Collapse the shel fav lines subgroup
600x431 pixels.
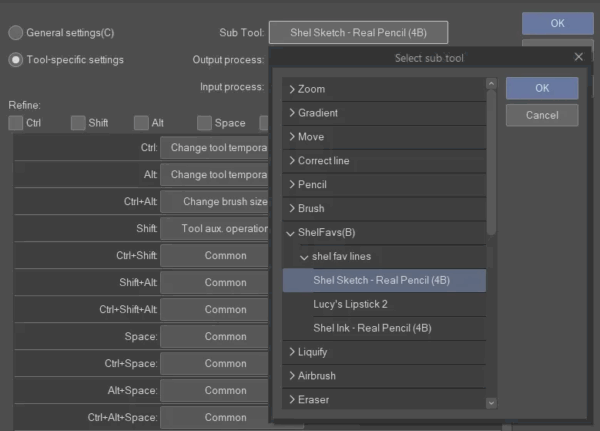pyautogui.click(x=304, y=257)
